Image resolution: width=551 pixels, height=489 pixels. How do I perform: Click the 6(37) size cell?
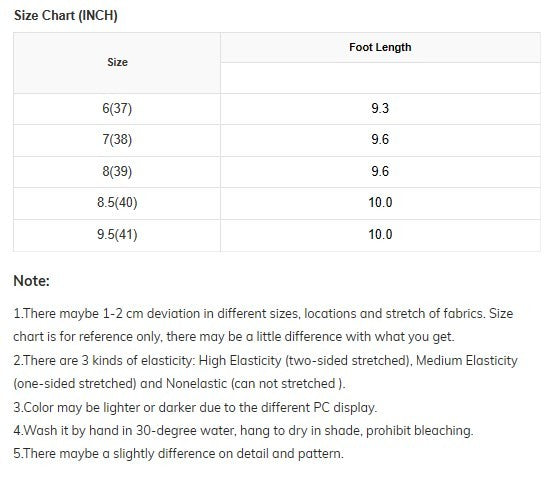point(117,109)
